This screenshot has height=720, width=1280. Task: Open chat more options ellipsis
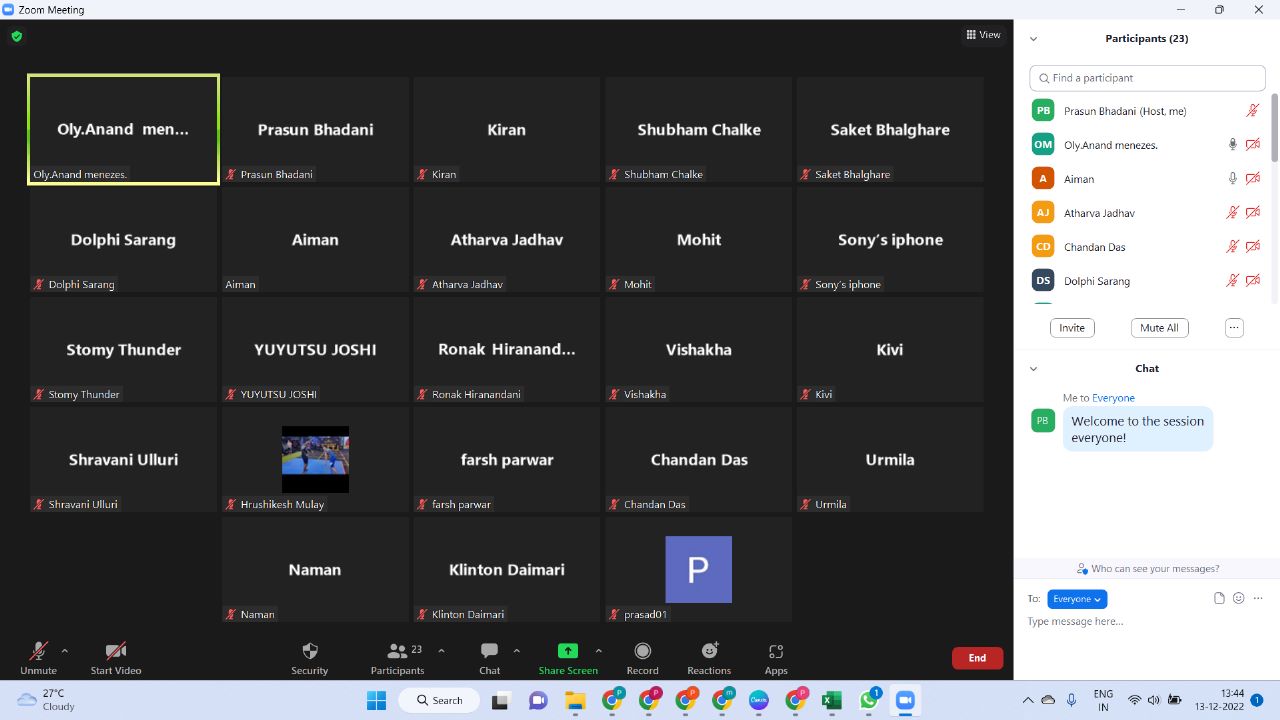[x=1258, y=598]
